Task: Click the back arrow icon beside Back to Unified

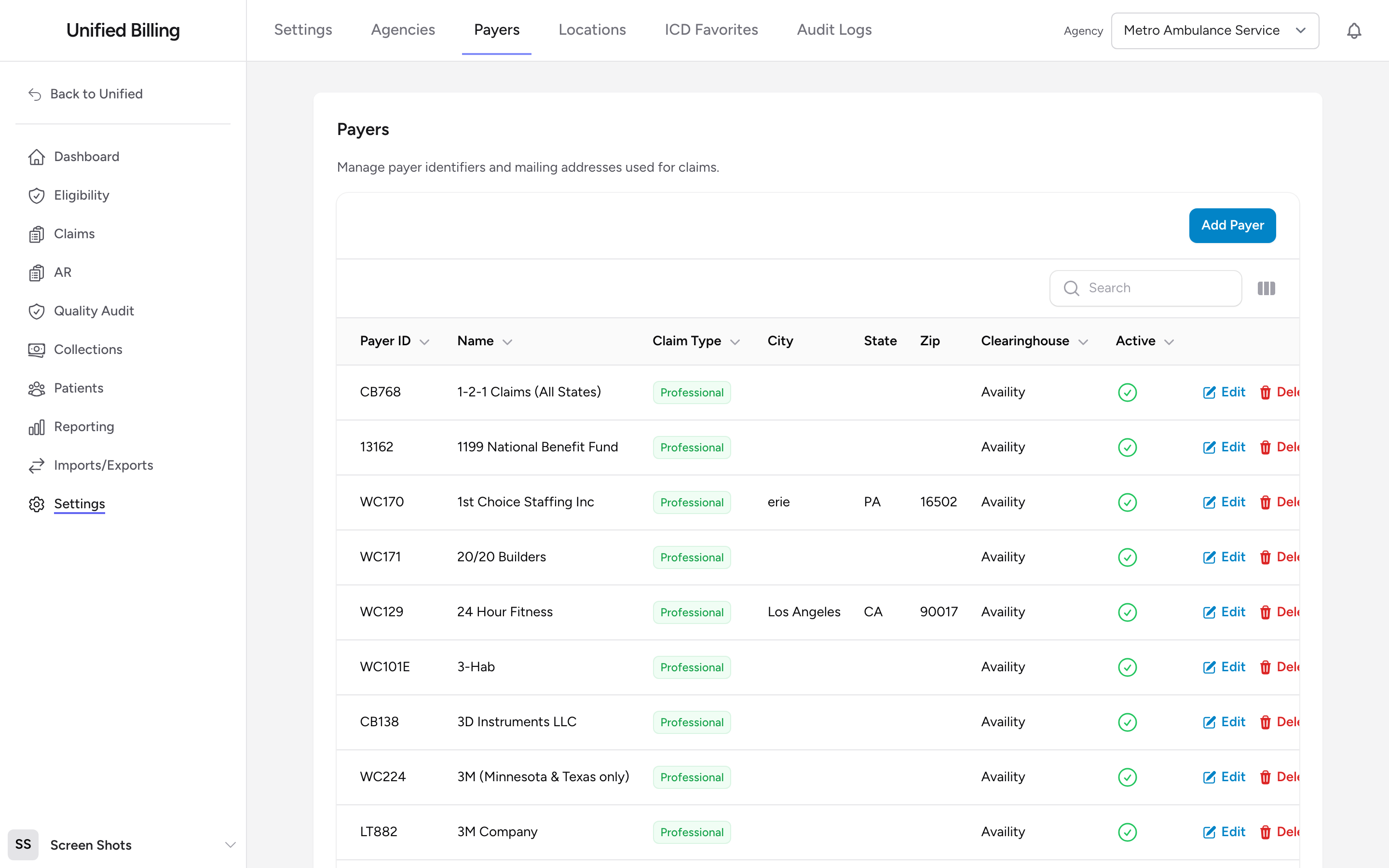Action: (35, 94)
